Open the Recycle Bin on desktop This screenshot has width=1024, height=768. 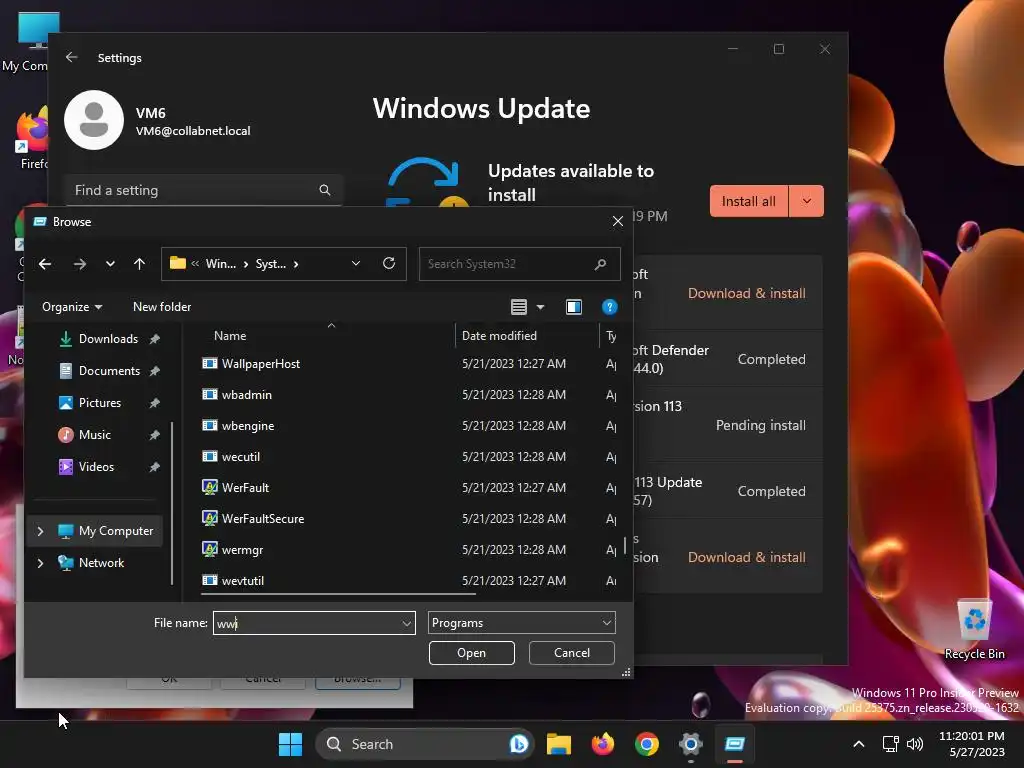click(974, 630)
